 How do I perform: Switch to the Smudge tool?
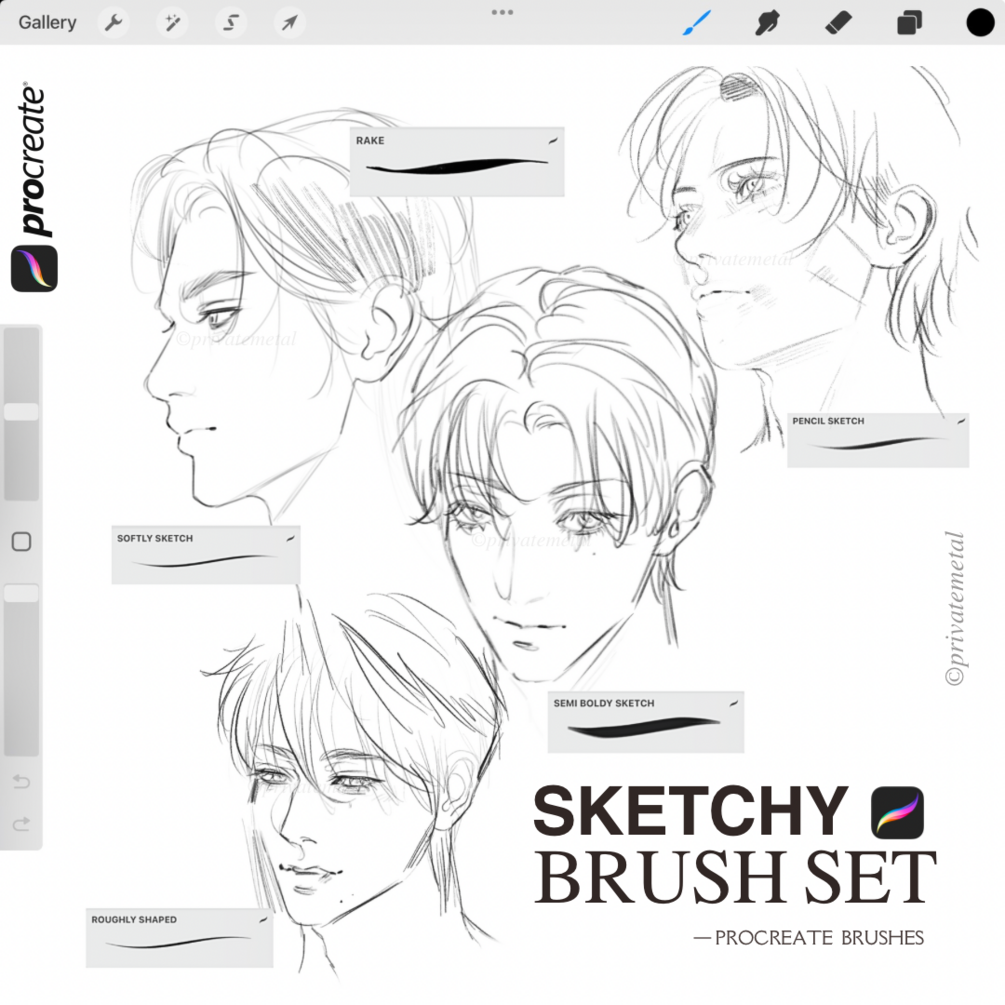pos(768,22)
